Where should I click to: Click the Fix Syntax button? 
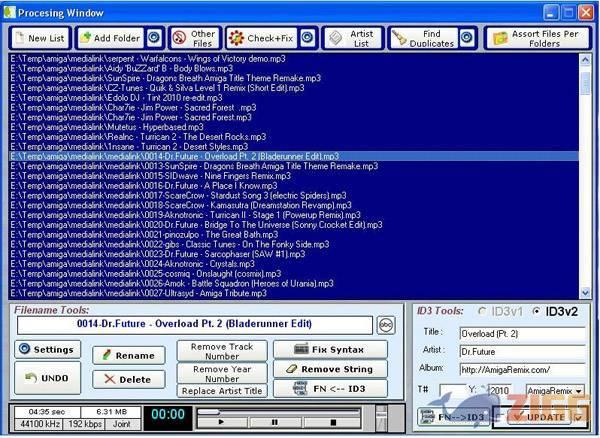(329, 350)
